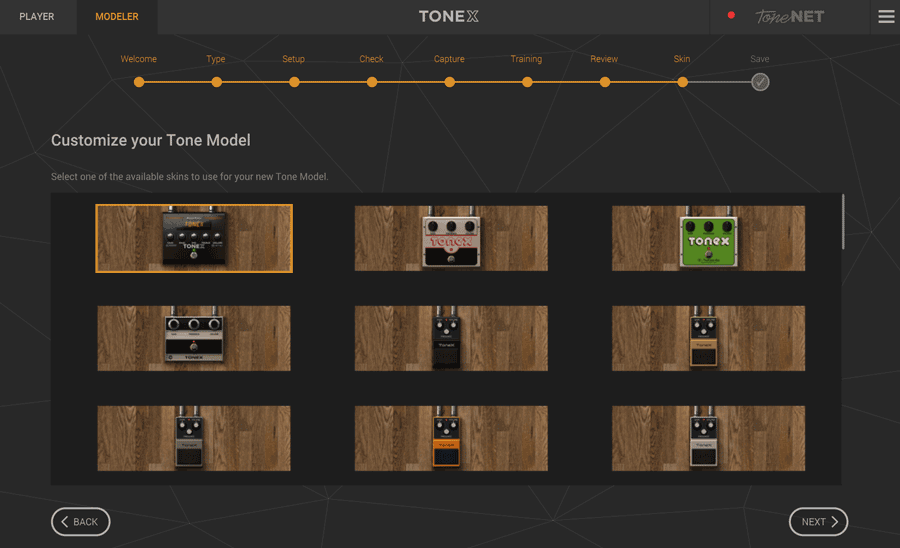Click the Save step label

pyautogui.click(x=760, y=59)
